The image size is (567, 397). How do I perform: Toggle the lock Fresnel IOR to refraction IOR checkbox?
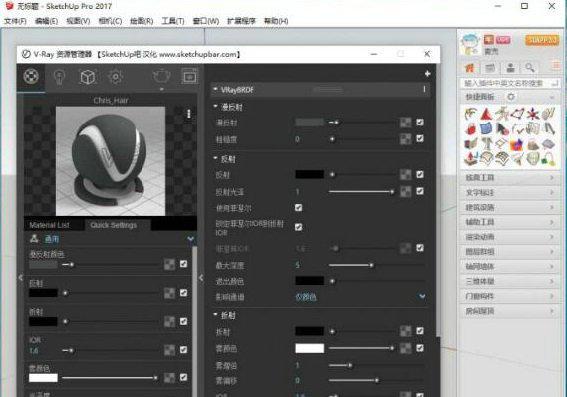pyautogui.click(x=298, y=227)
